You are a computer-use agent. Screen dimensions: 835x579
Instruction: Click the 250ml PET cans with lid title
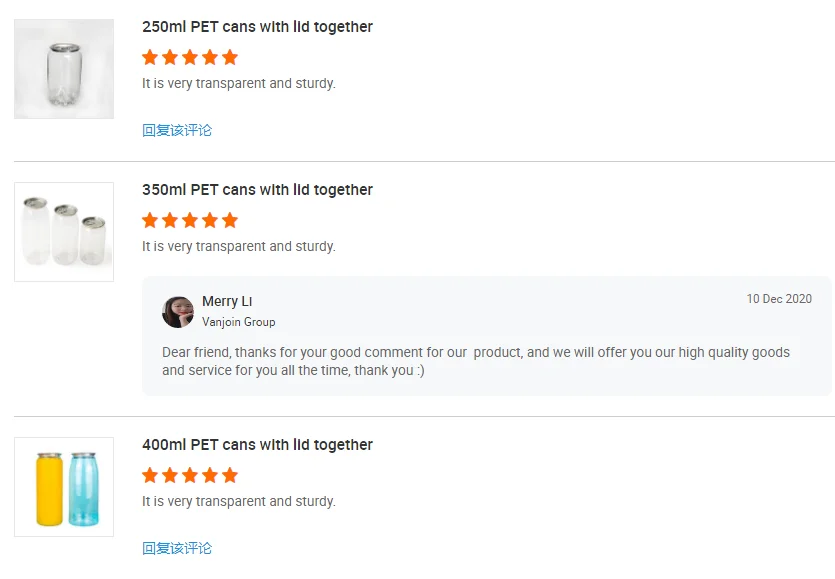tap(257, 27)
